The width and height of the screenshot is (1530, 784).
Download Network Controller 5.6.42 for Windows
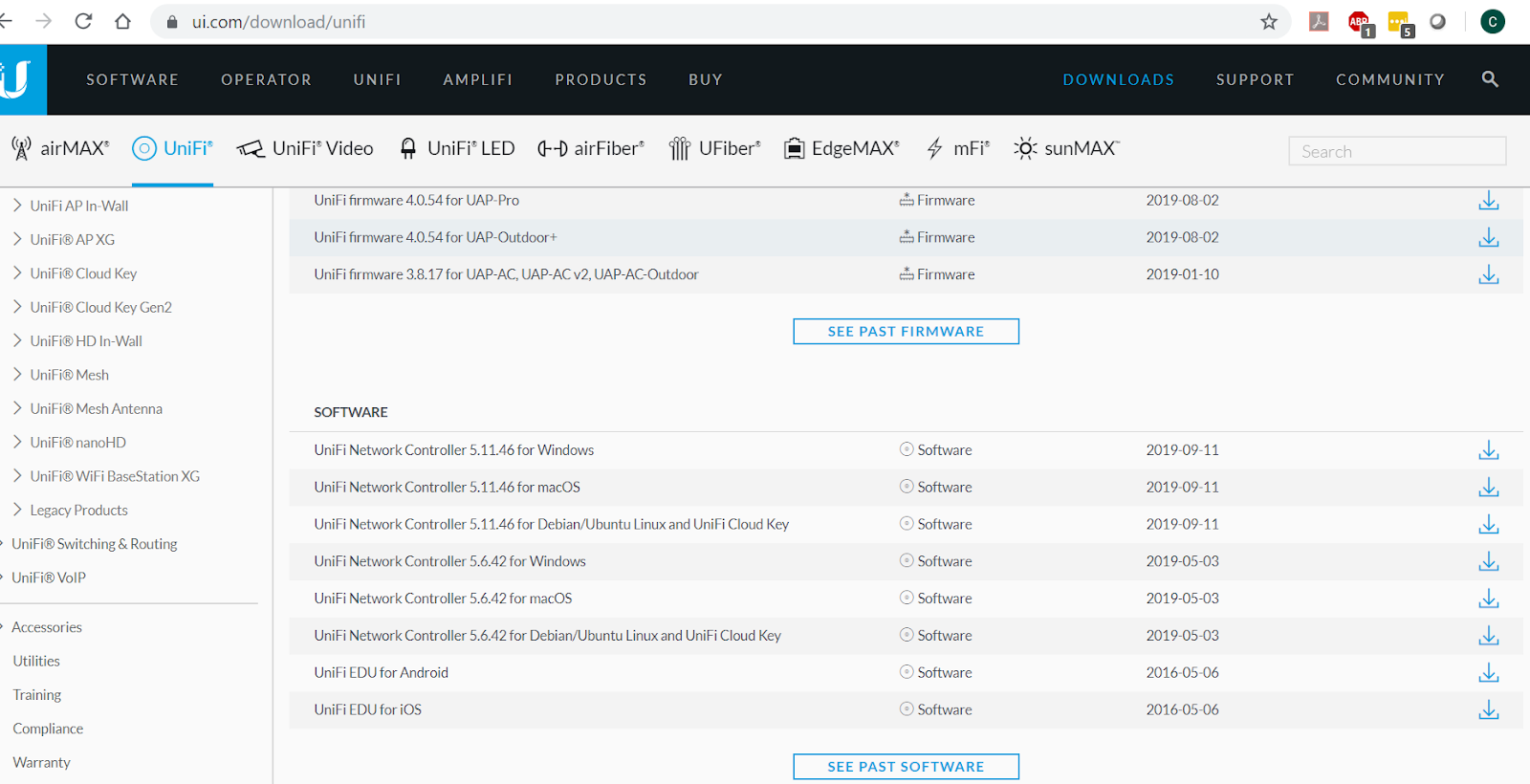1488,562
